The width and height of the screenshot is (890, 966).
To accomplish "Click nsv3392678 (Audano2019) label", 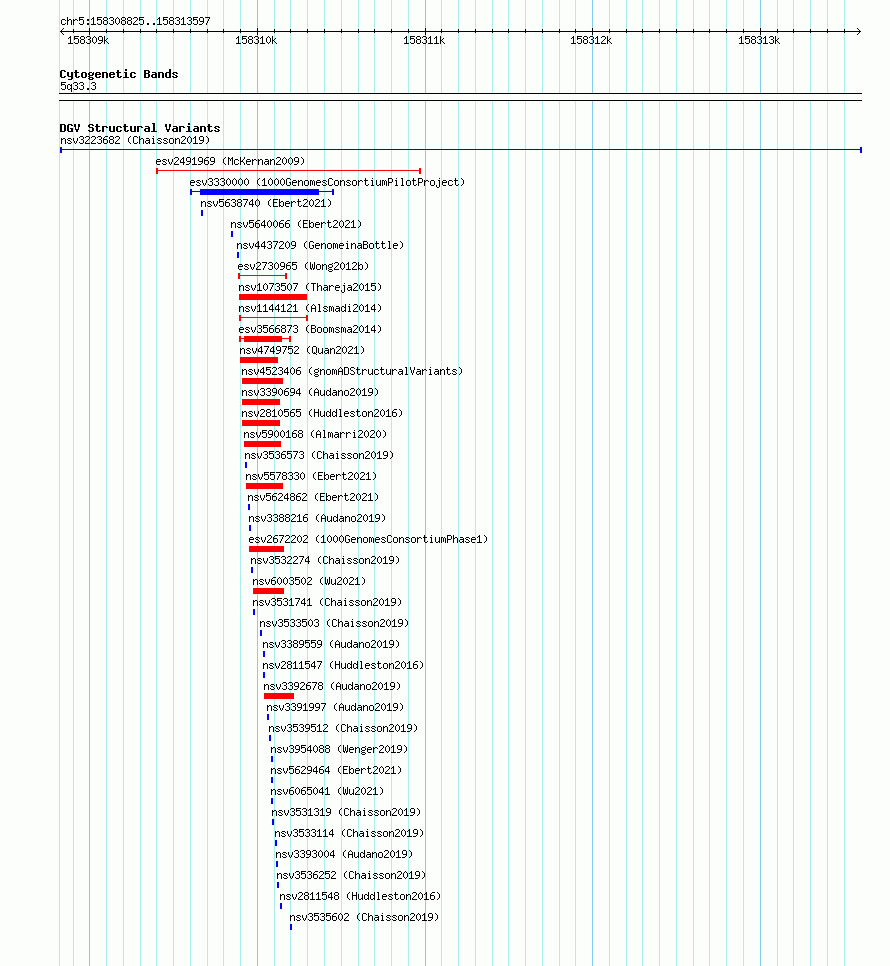I will coord(333,685).
